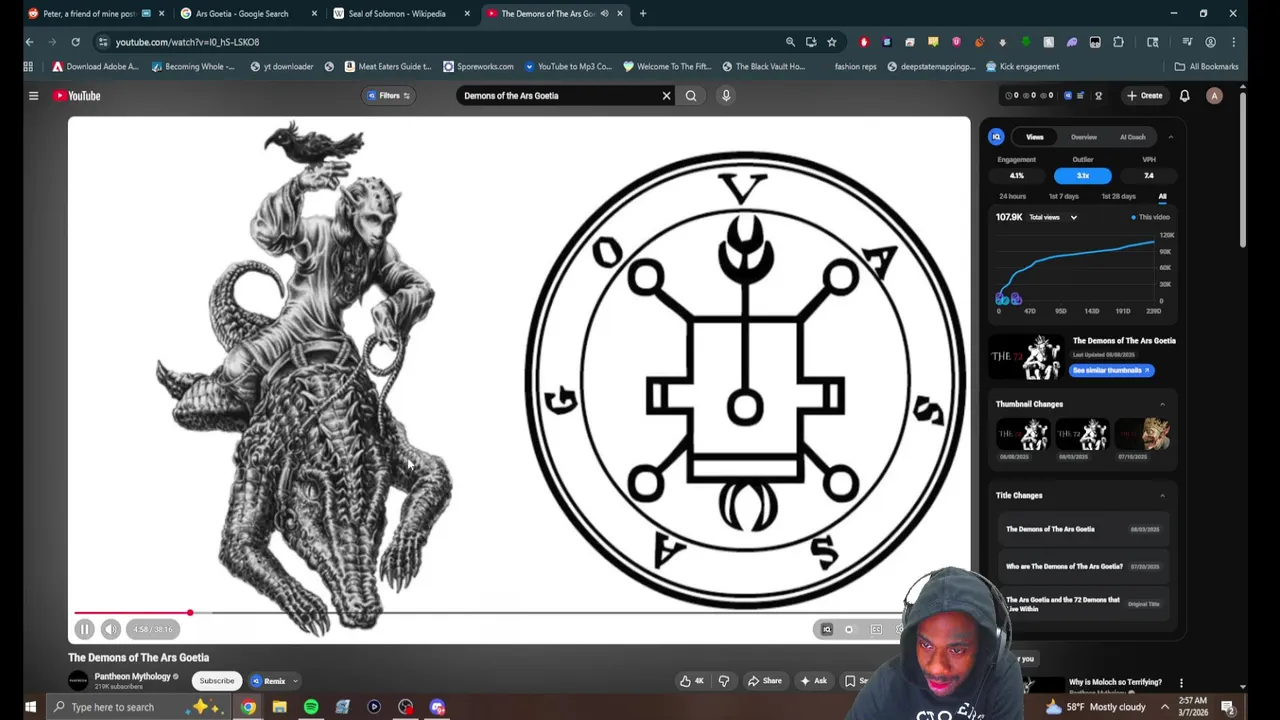This screenshot has height=720, width=1280.
Task: Start voice search with the microphone icon
Action: (726, 96)
